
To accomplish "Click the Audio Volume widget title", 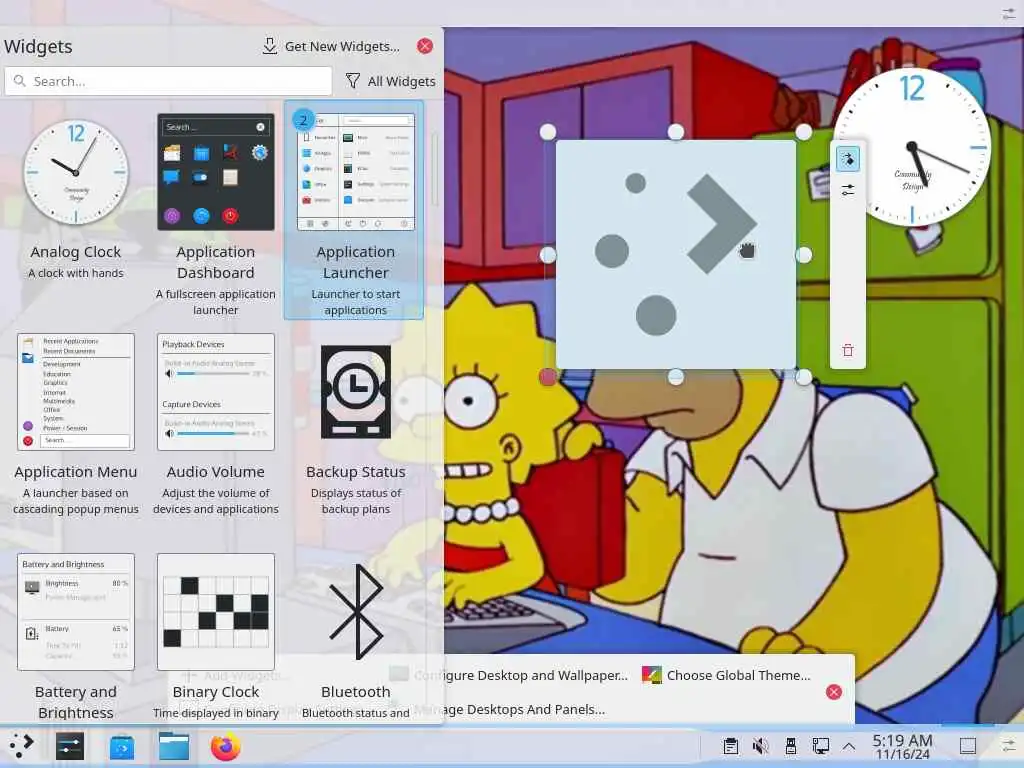I will point(216,472).
